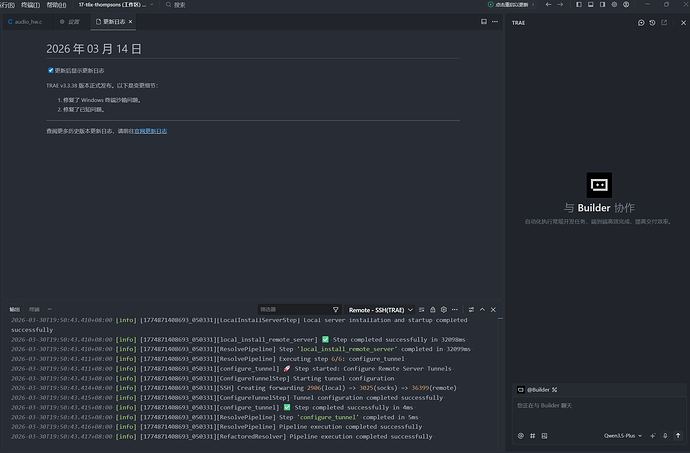
Task: Open Qwen3.5-Plus model dropdown
Action: tap(623, 436)
